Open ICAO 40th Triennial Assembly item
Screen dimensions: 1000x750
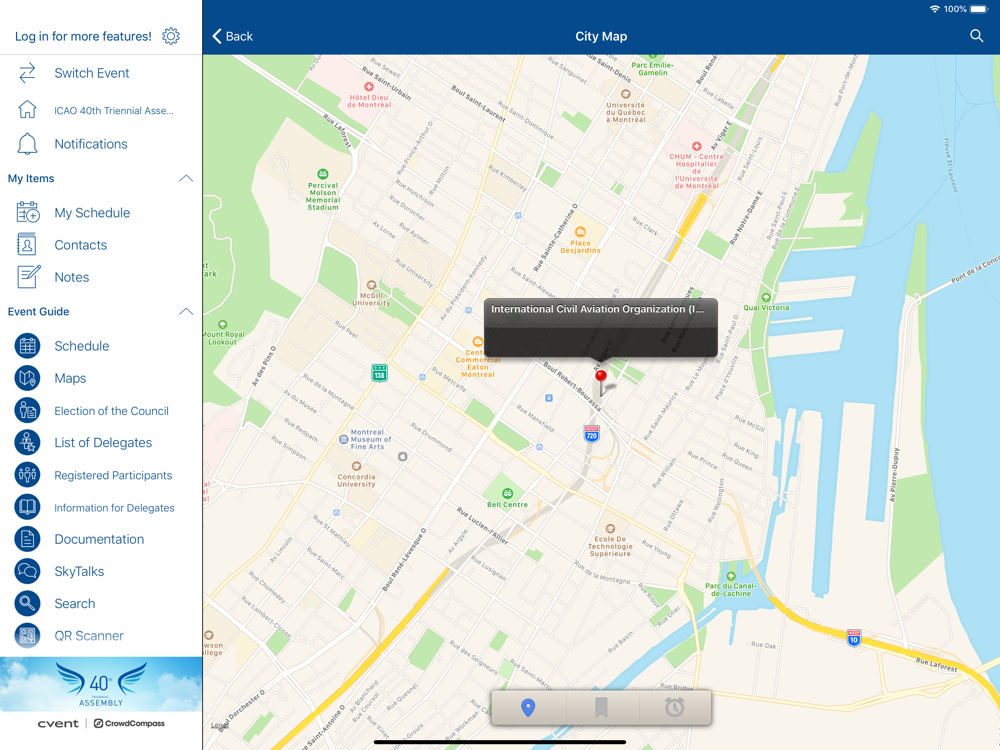pyautogui.click(x=114, y=110)
